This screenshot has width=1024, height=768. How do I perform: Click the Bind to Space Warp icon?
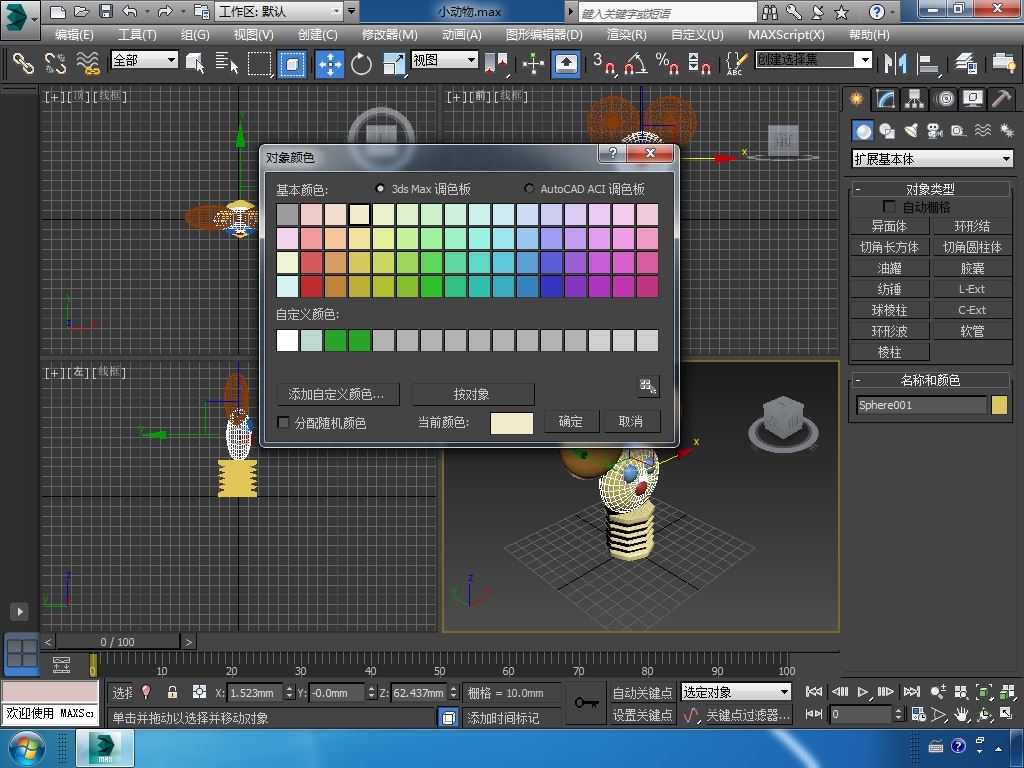click(88, 63)
